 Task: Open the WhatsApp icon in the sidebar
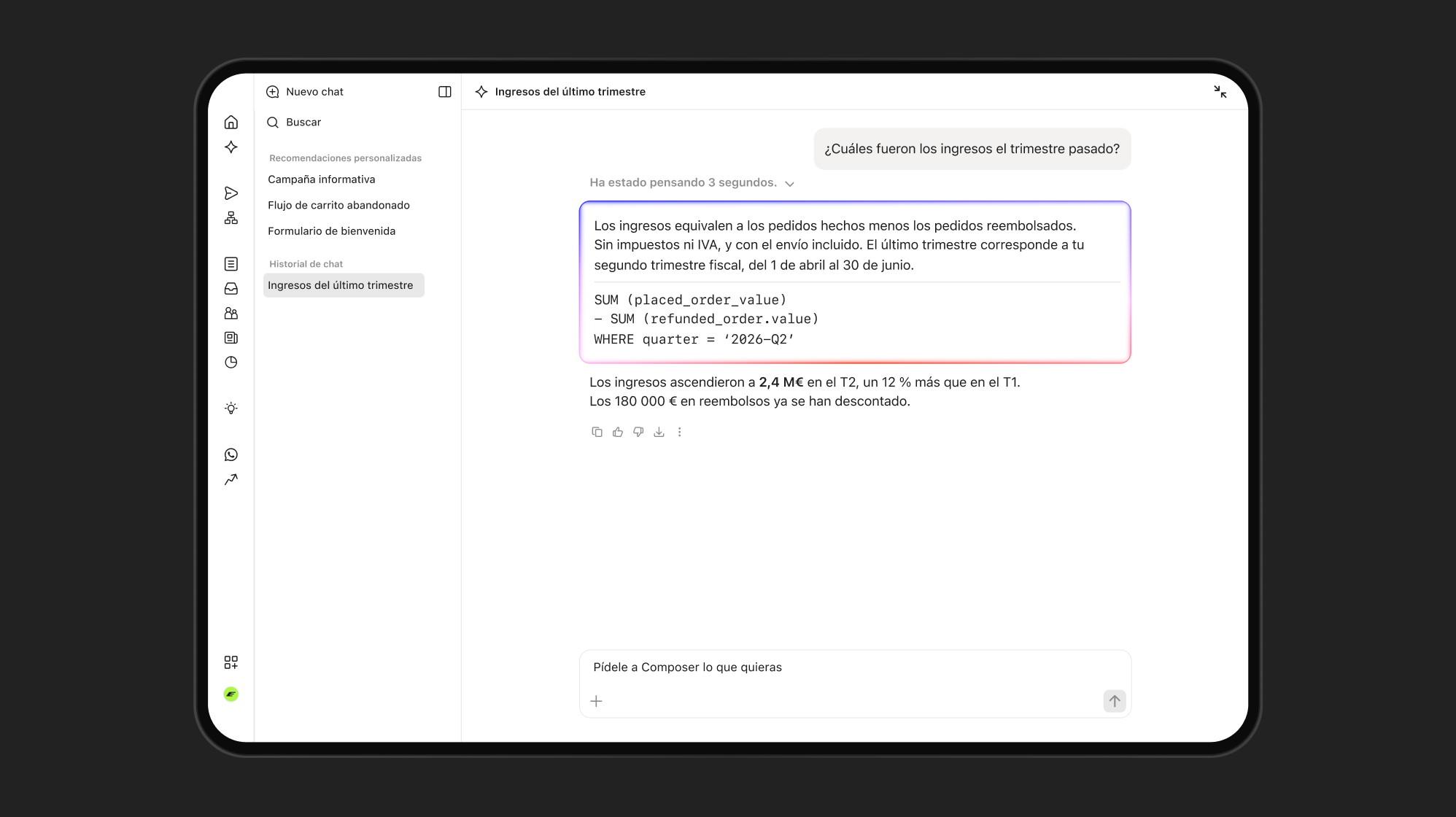[x=231, y=455]
